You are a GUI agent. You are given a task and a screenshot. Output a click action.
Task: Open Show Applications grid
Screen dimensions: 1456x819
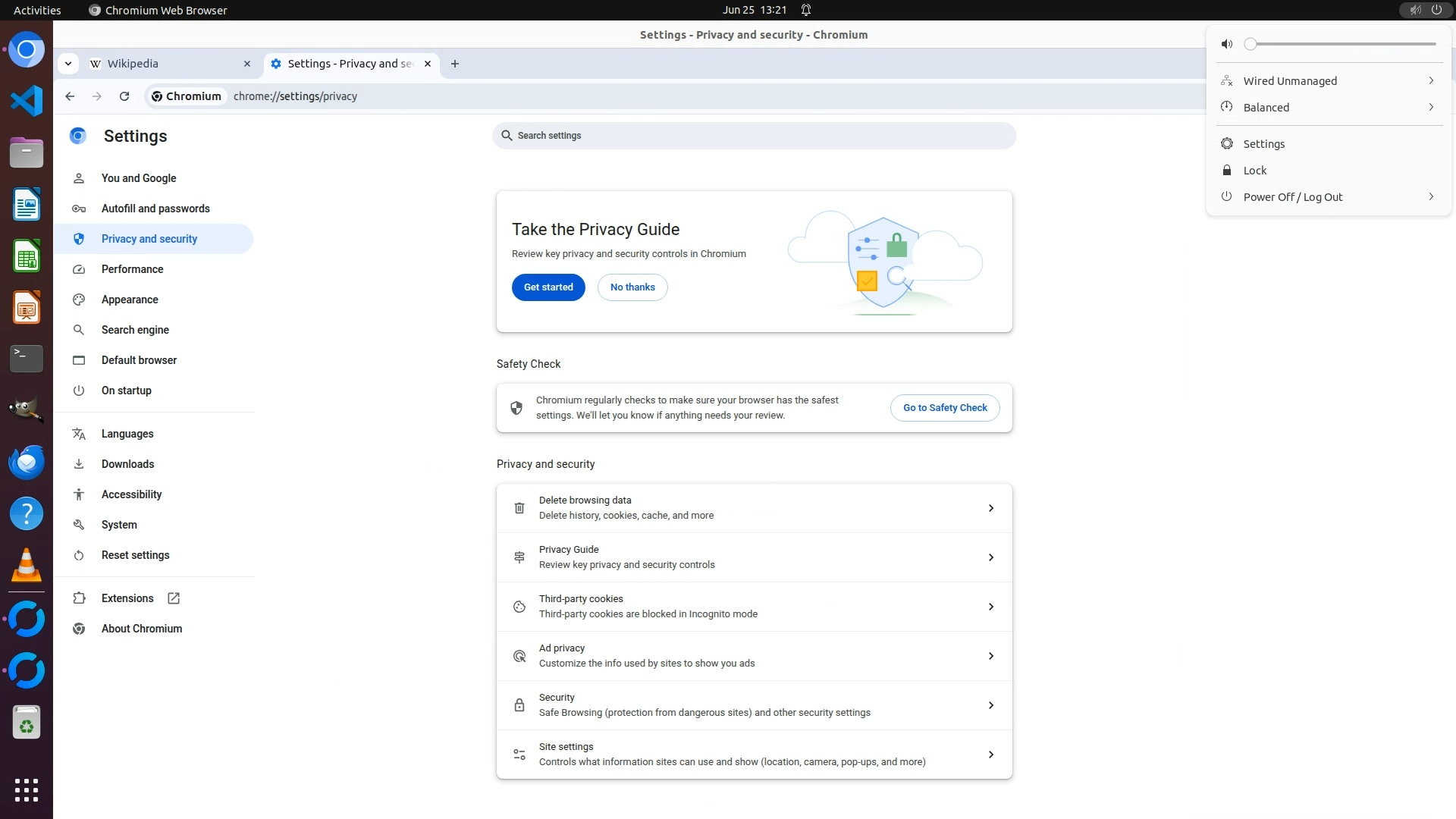click(x=27, y=789)
